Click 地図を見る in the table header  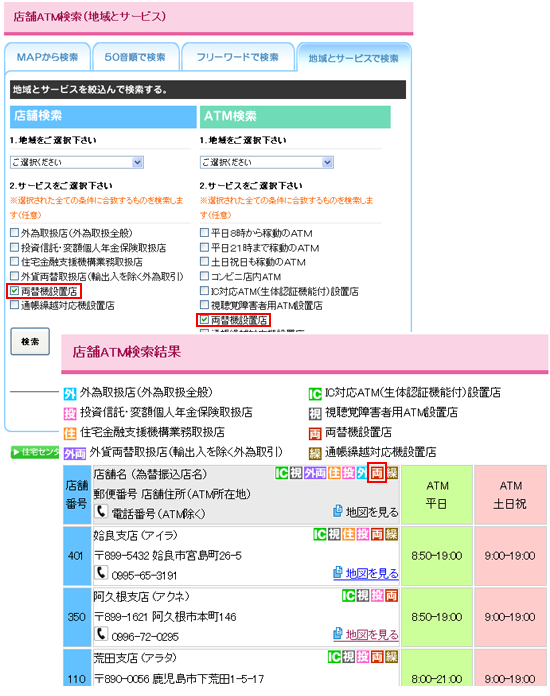(x=372, y=512)
